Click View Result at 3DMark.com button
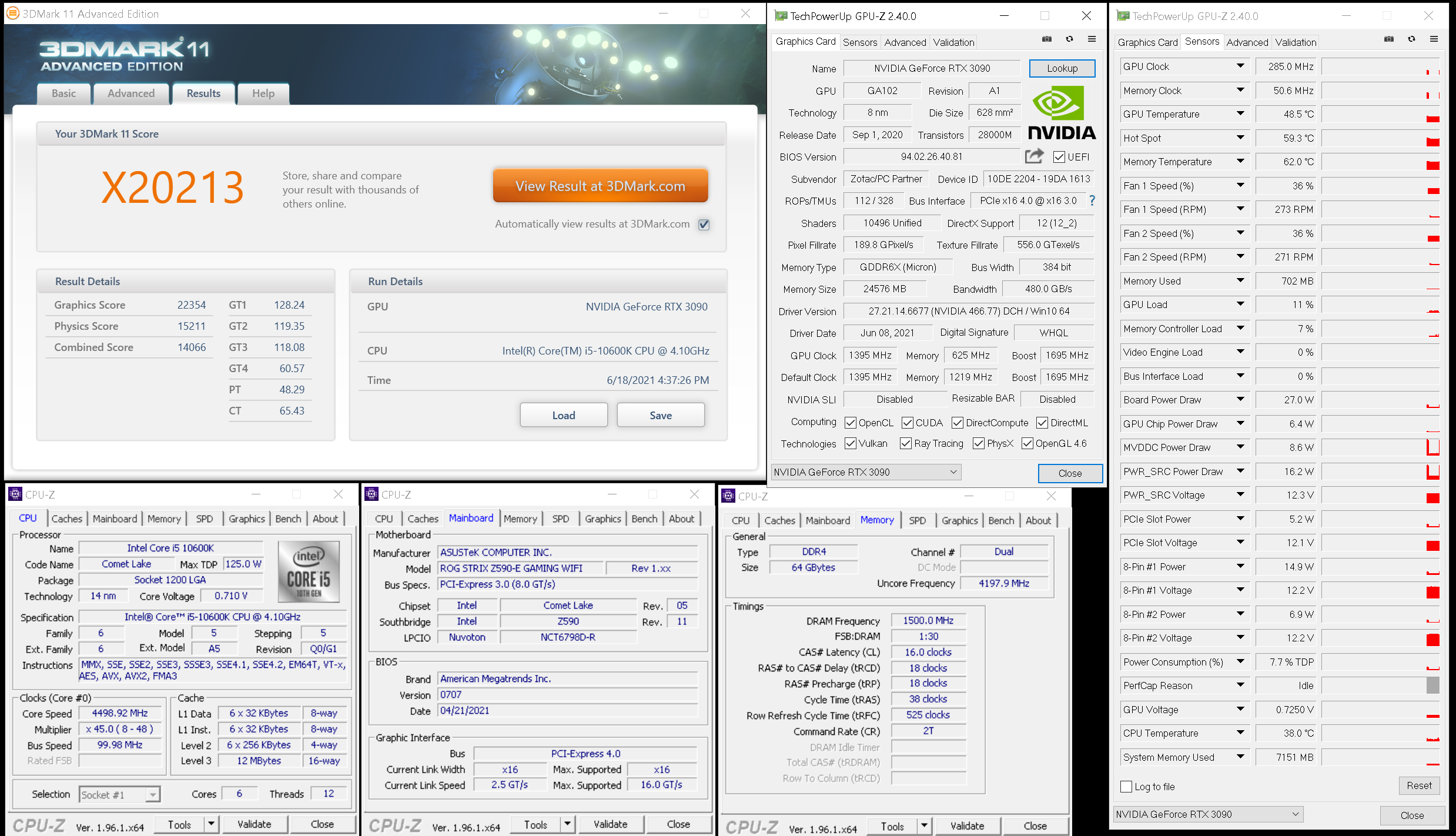The width and height of the screenshot is (1456, 836). (x=600, y=186)
